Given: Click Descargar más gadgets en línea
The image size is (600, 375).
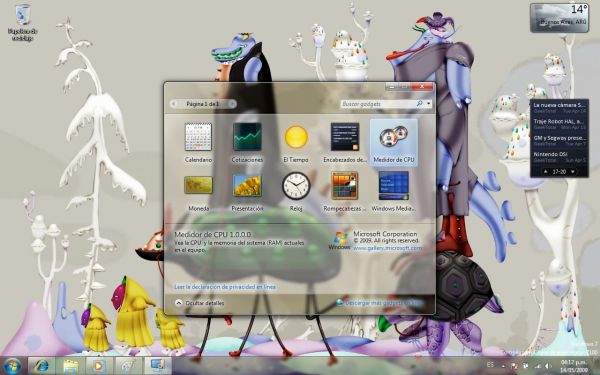Looking at the screenshot, I should pyautogui.click(x=380, y=303).
